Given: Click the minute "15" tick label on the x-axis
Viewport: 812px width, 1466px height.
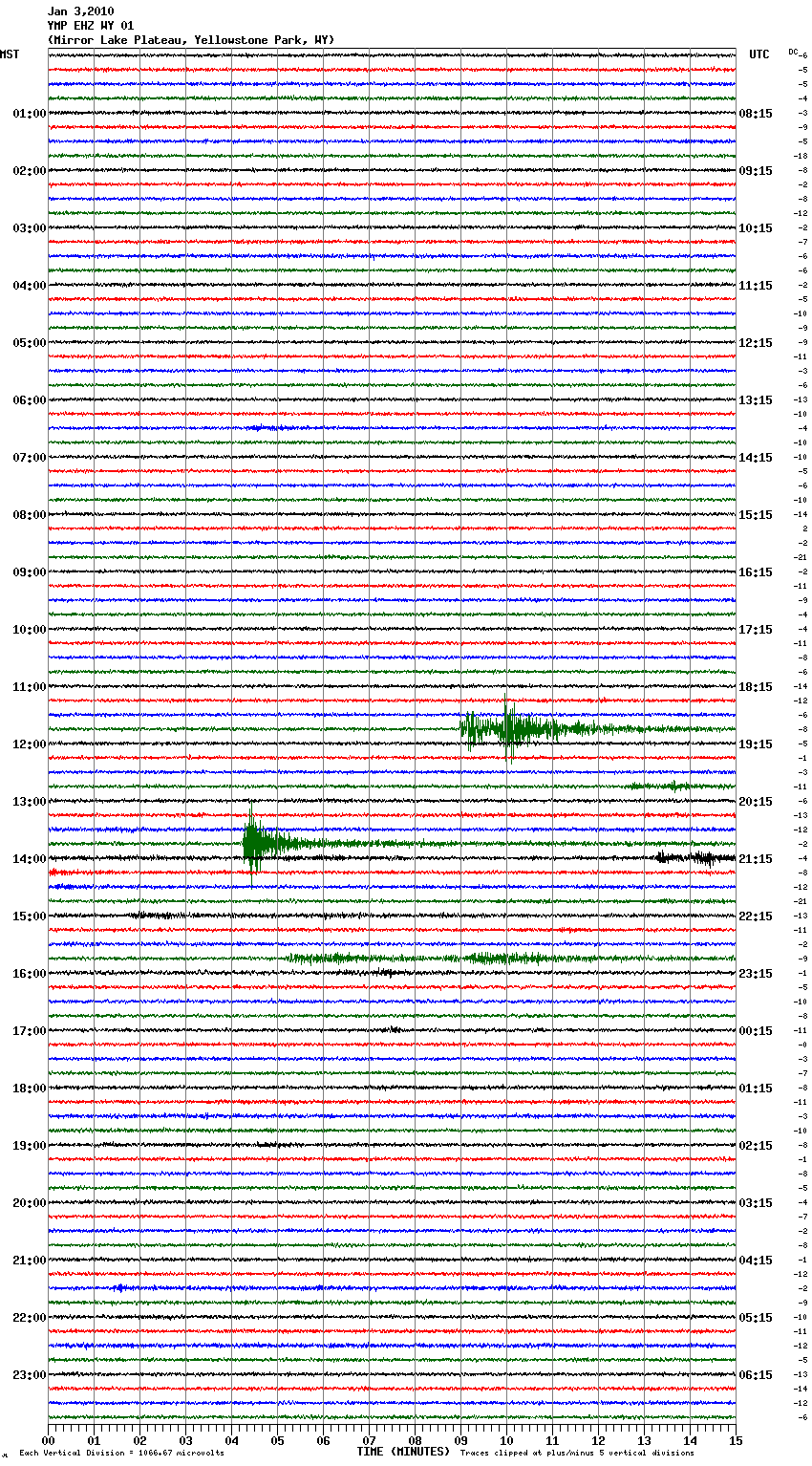Looking at the screenshot, I should 736,1440.
